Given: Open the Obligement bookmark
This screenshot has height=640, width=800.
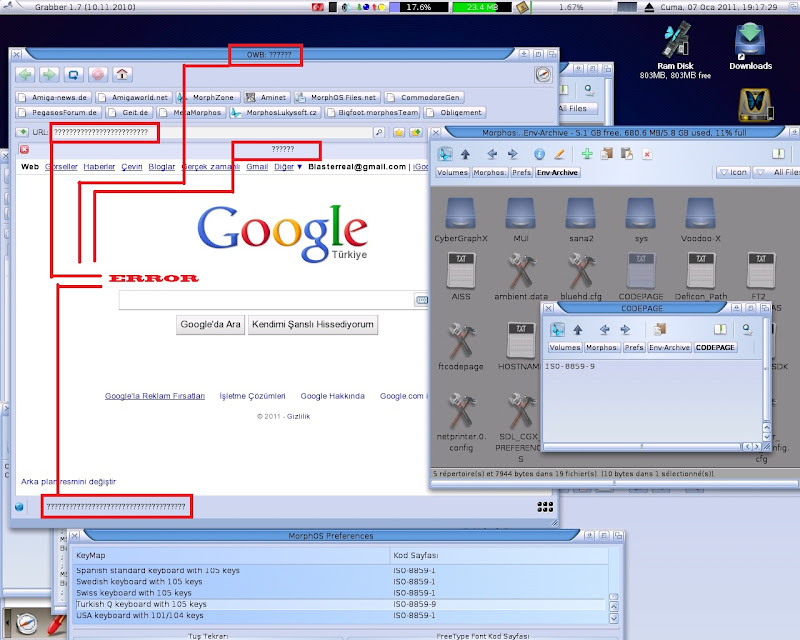Looking at the screenshot, I should pyautogui.click(x=455, y=112).
